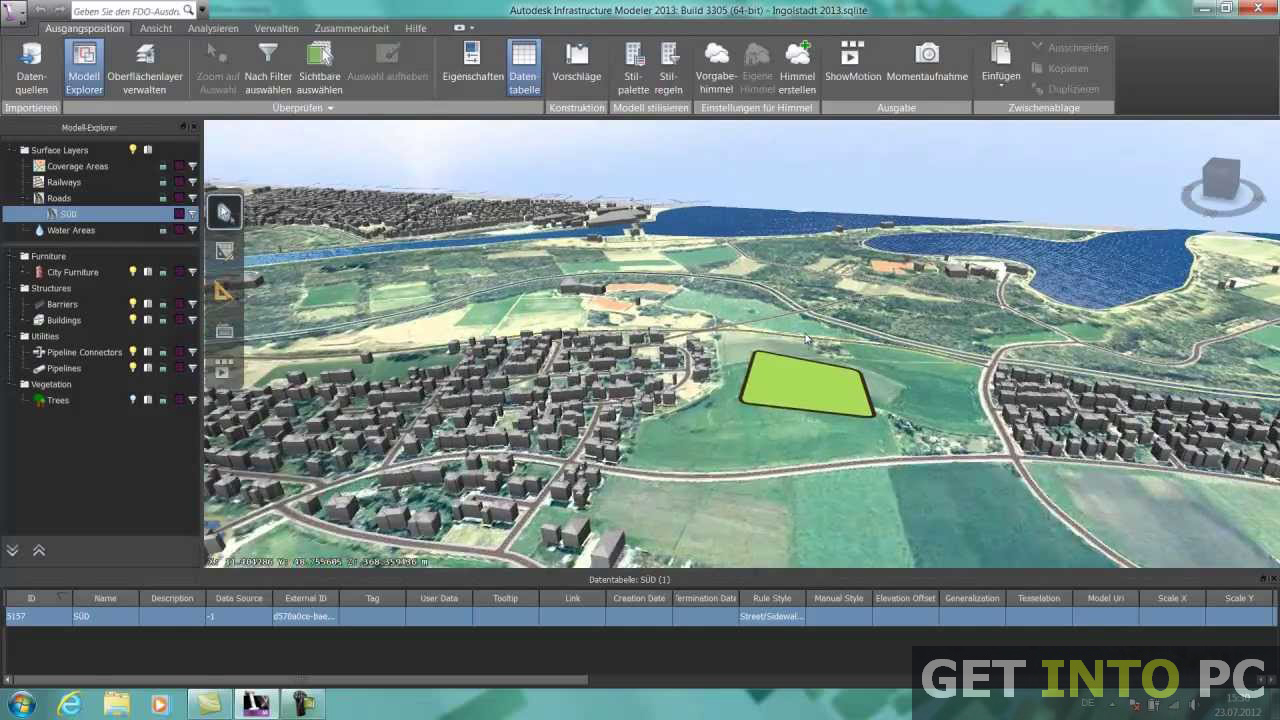Open the quick access toolbar dropdown arrow

coord(203,10)
